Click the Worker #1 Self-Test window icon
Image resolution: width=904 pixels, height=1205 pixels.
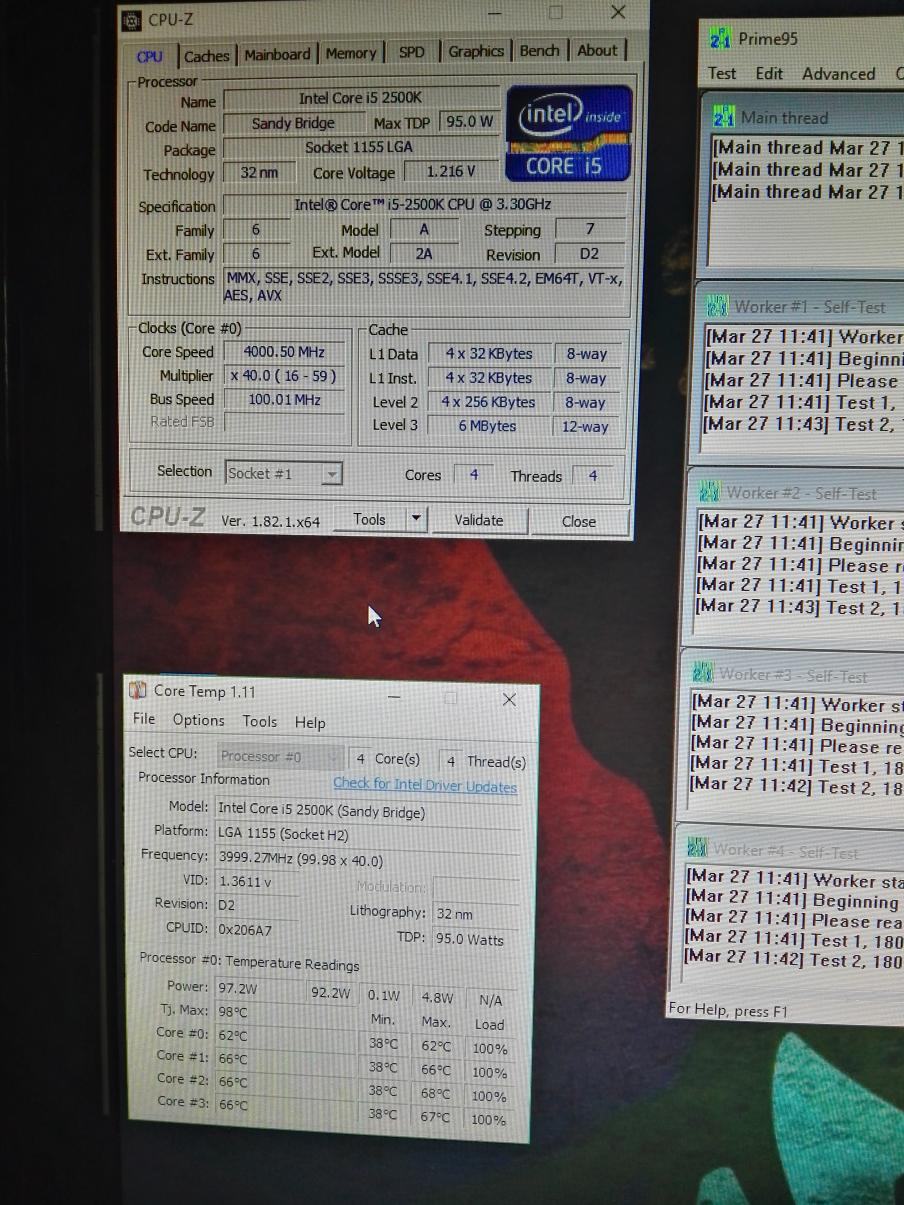click(x=717, y=306)
